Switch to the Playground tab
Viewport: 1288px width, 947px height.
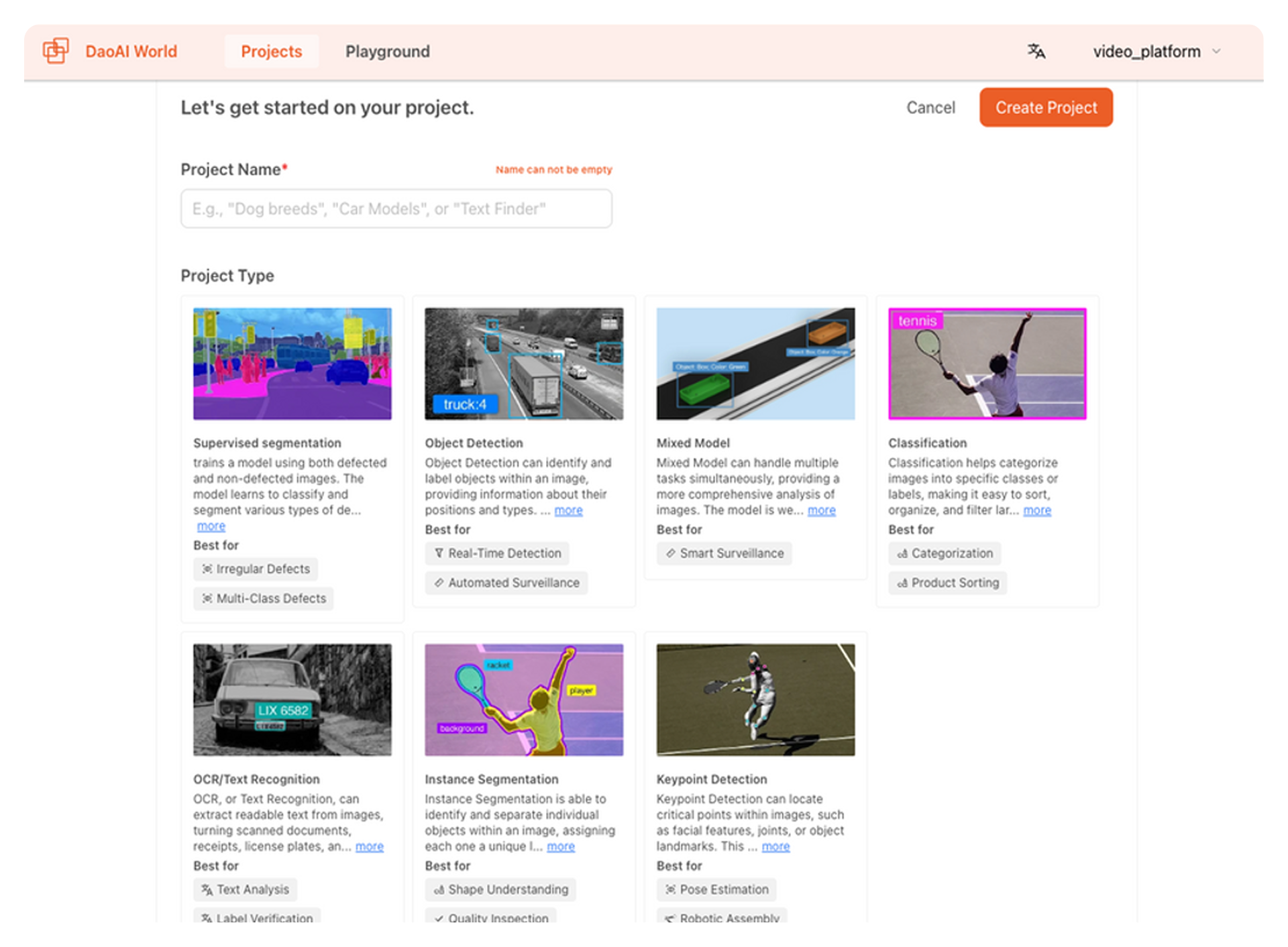(387, 52)
